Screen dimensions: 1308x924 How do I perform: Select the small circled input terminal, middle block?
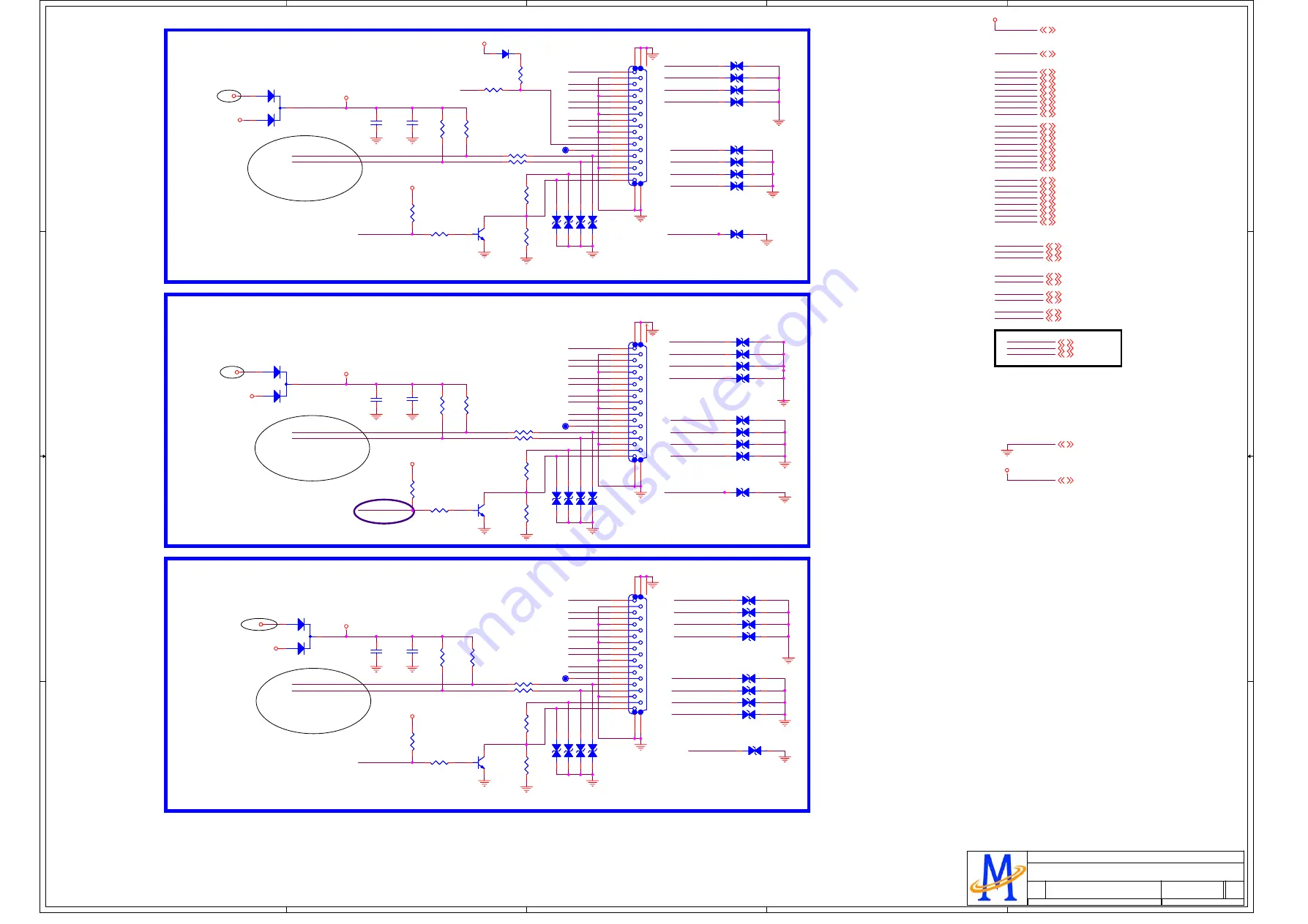(233, 372)
